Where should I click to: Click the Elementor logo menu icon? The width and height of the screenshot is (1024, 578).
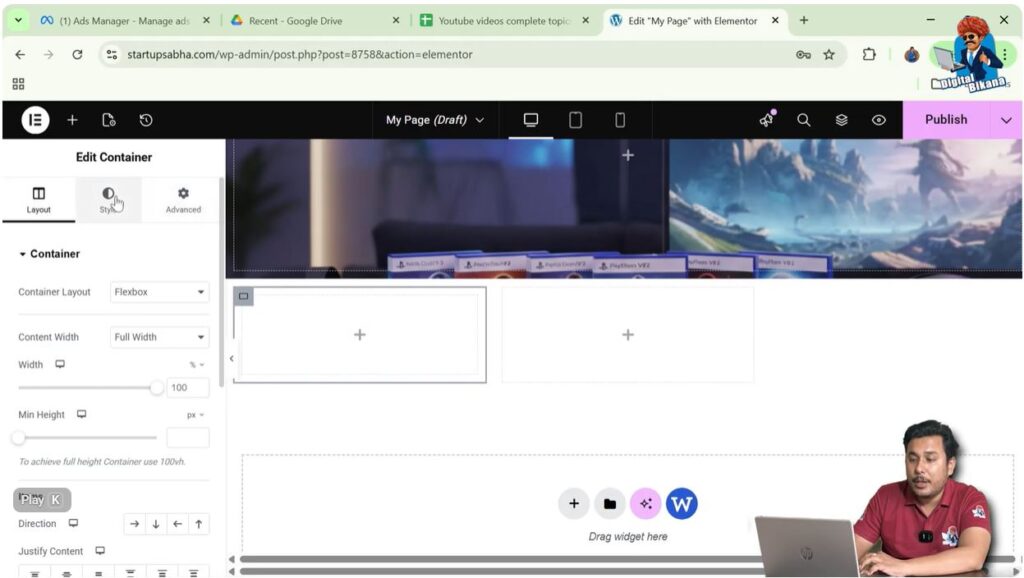coord(35,120)
